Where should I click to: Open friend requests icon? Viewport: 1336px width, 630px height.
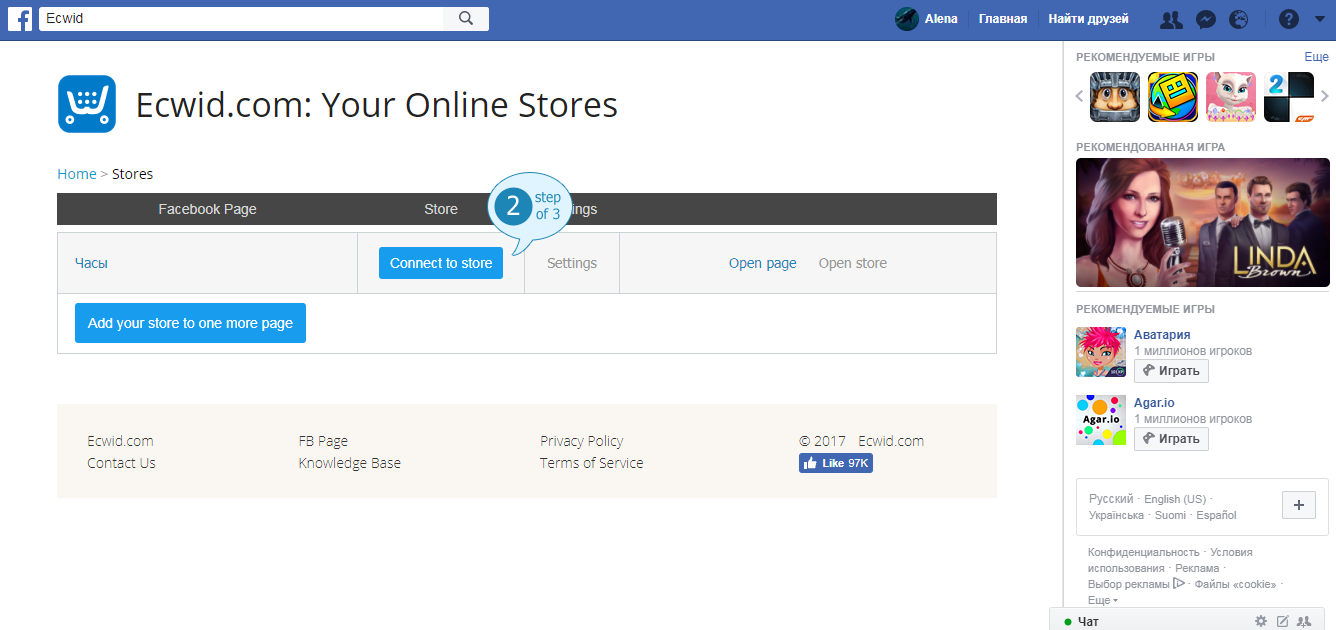coord(1171,19)
